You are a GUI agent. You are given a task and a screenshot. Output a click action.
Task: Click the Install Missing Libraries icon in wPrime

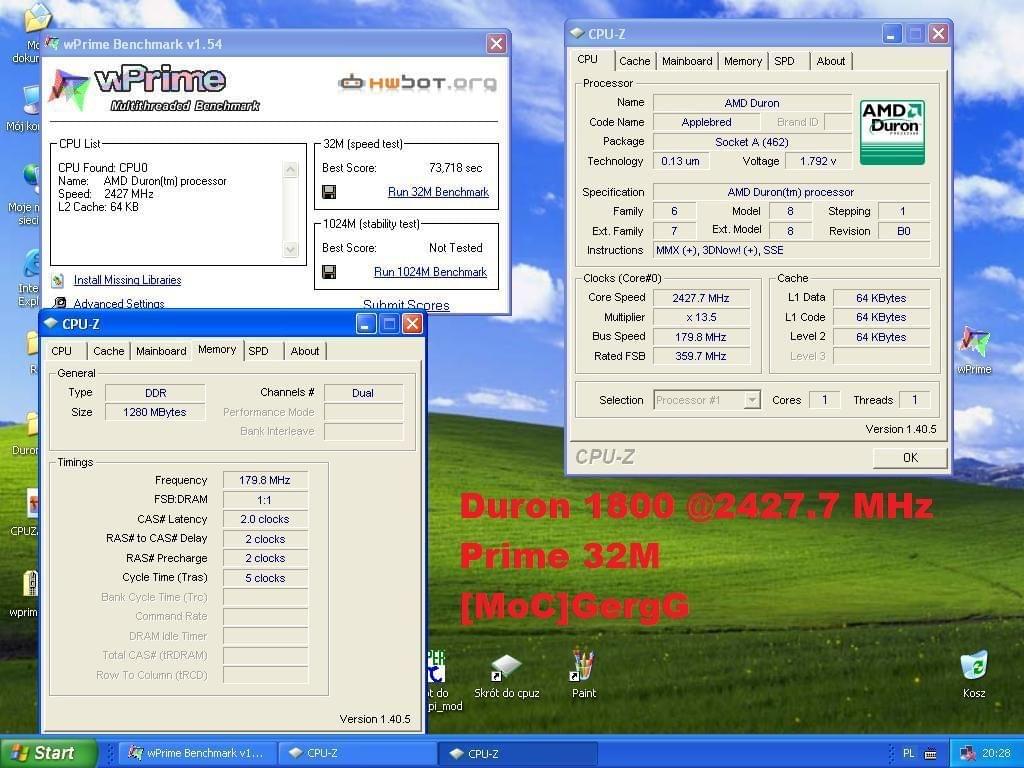click(x=58, y=280)
